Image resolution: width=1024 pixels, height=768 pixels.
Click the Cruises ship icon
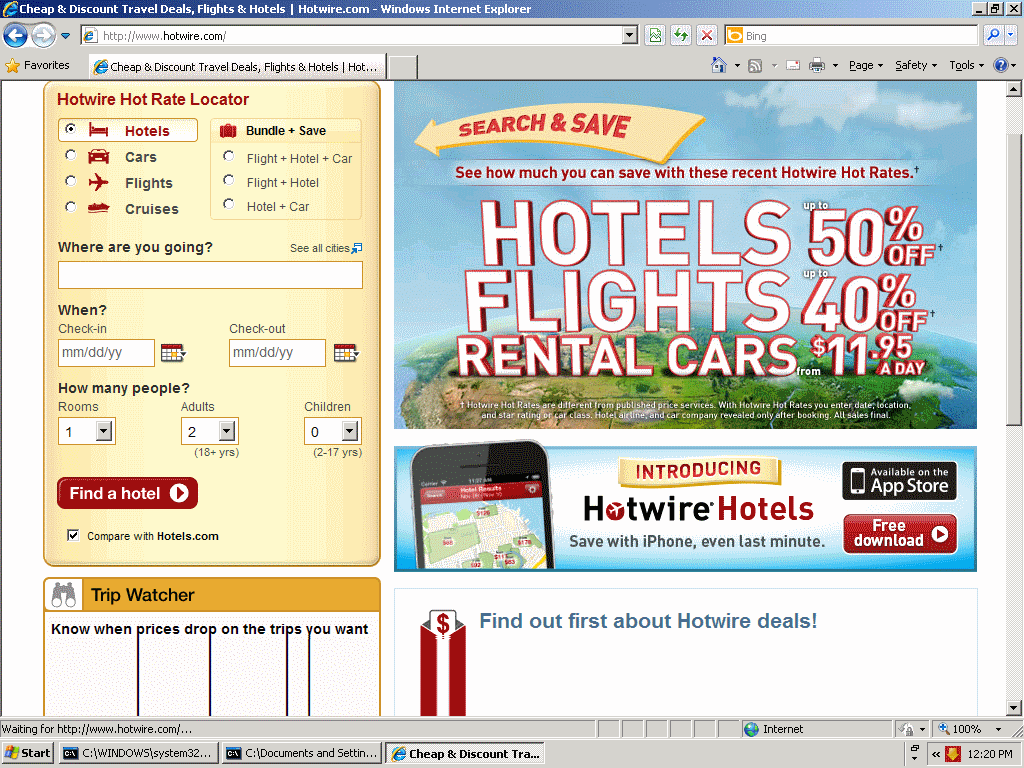[99, 208]
